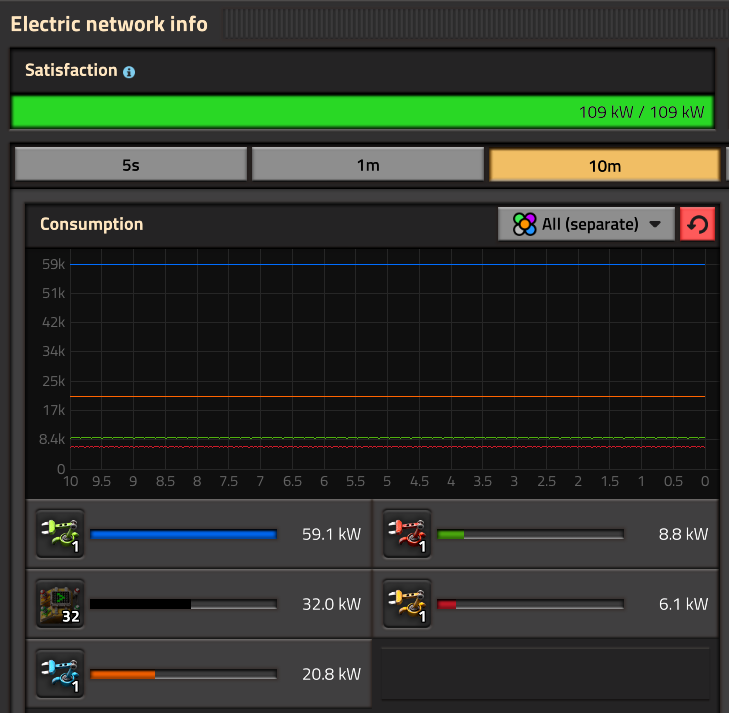Click the red long-handed inserter icon

407,534
